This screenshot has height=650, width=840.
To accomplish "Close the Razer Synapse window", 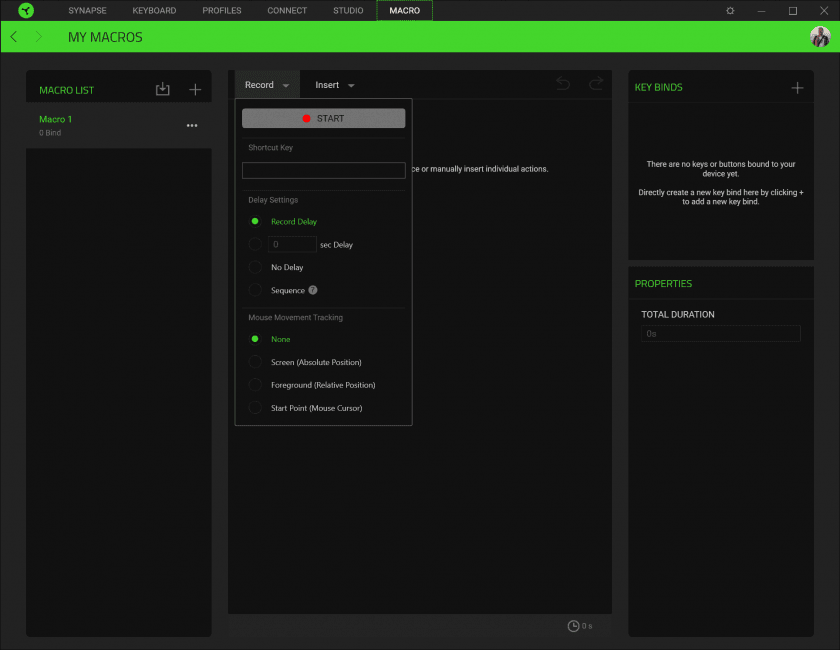I will click(824, 11).
